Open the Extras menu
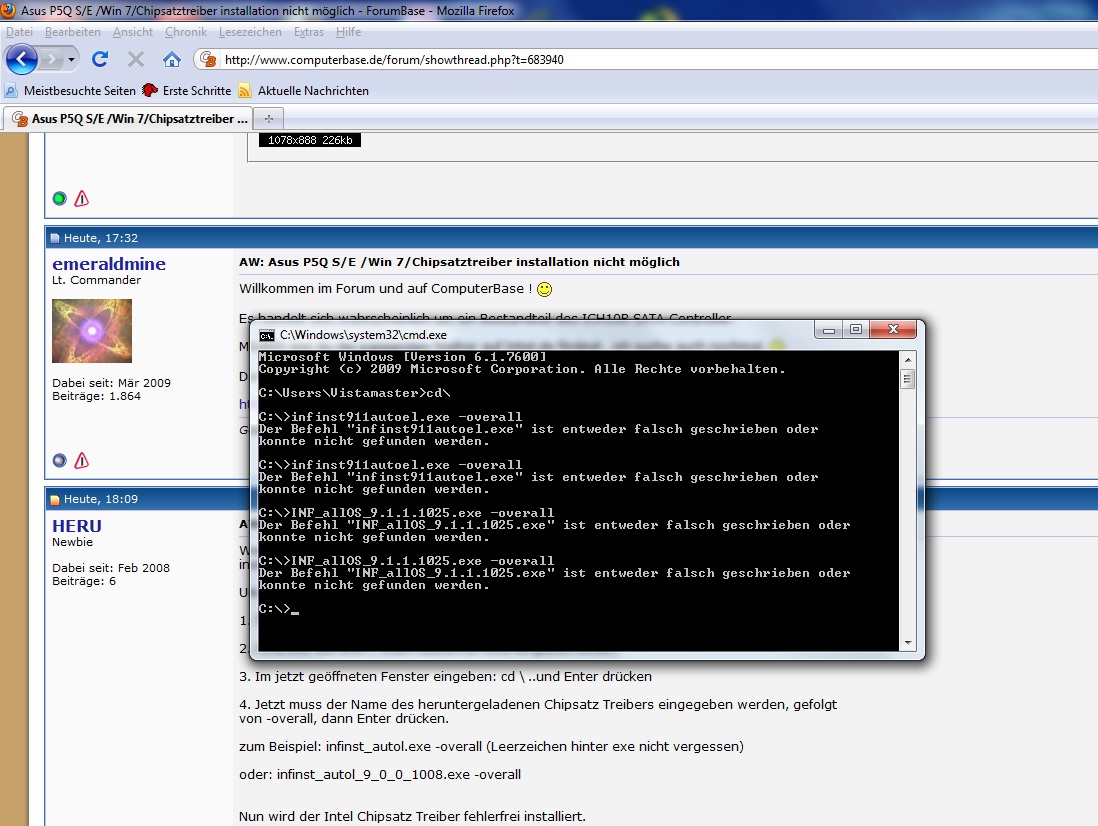Image resolution: width=1098 pixels, height=826 pixels. click(x=309, y=32)
